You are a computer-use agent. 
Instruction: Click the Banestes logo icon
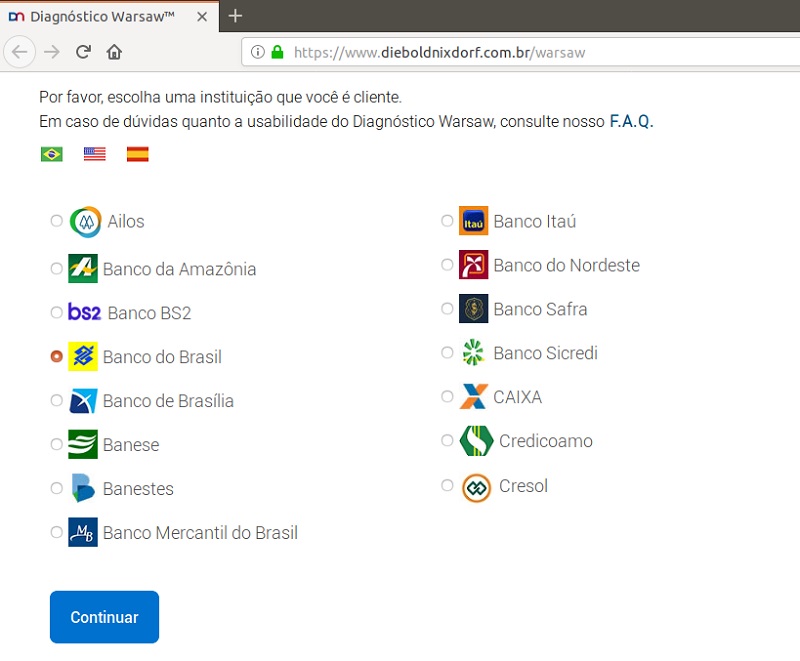pos(83,488)
